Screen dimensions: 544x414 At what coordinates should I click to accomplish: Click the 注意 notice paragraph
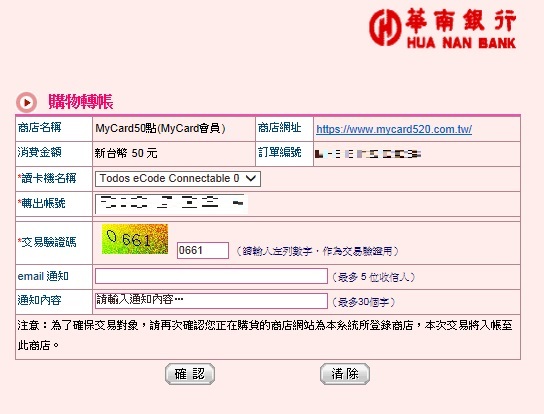pyautogui.click(x=265, y=335)
